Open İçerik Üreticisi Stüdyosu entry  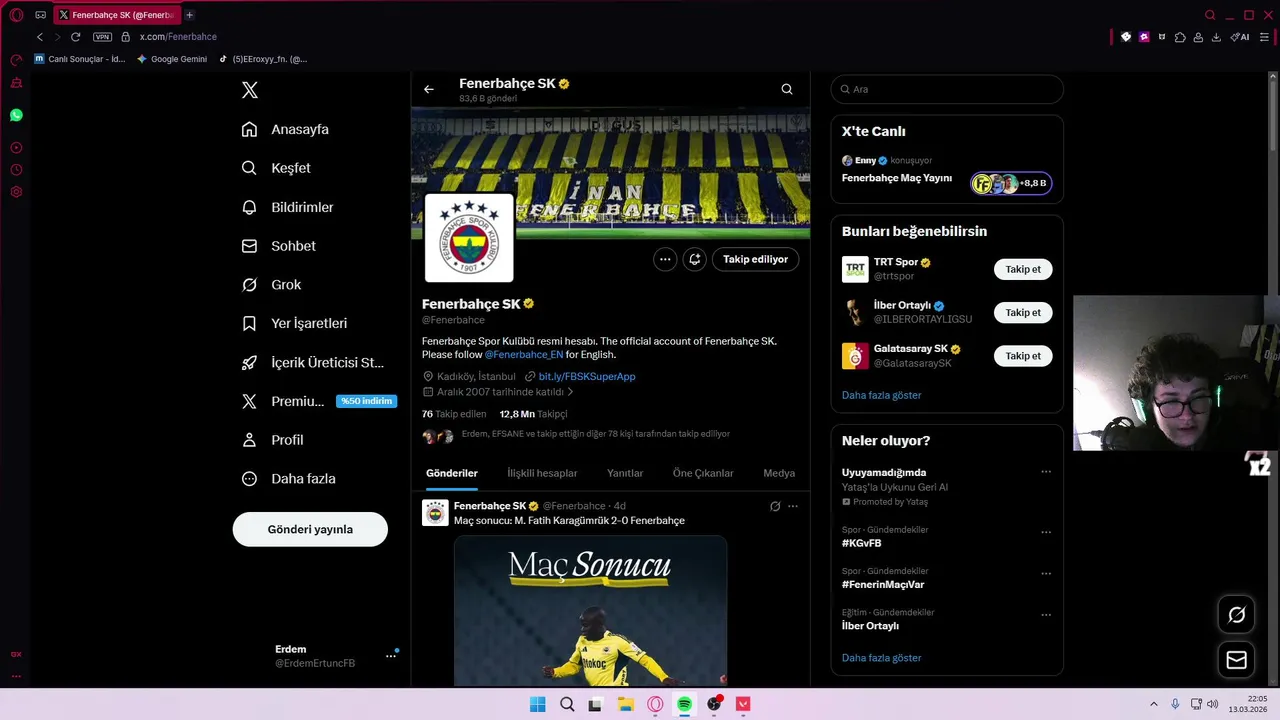point(313,362)
